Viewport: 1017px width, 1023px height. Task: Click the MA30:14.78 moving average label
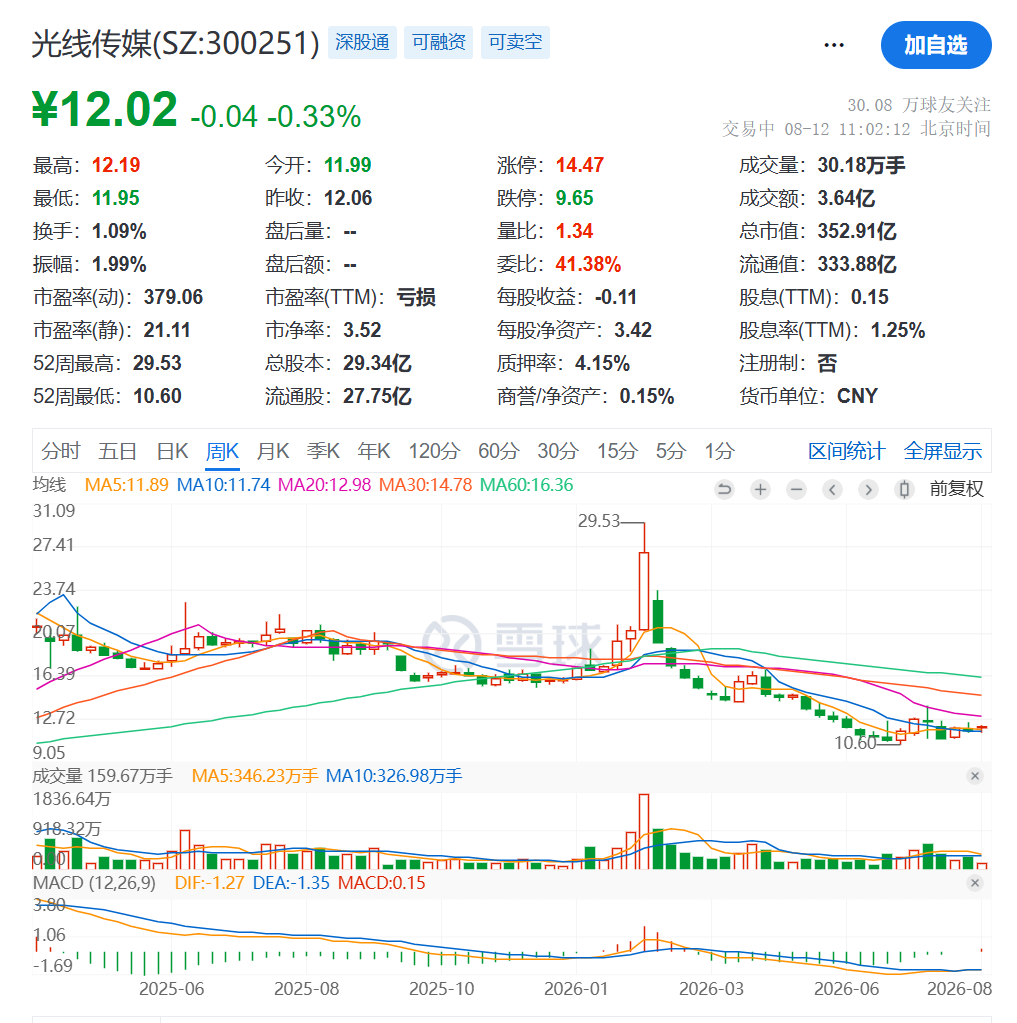(x=425, y=485)
